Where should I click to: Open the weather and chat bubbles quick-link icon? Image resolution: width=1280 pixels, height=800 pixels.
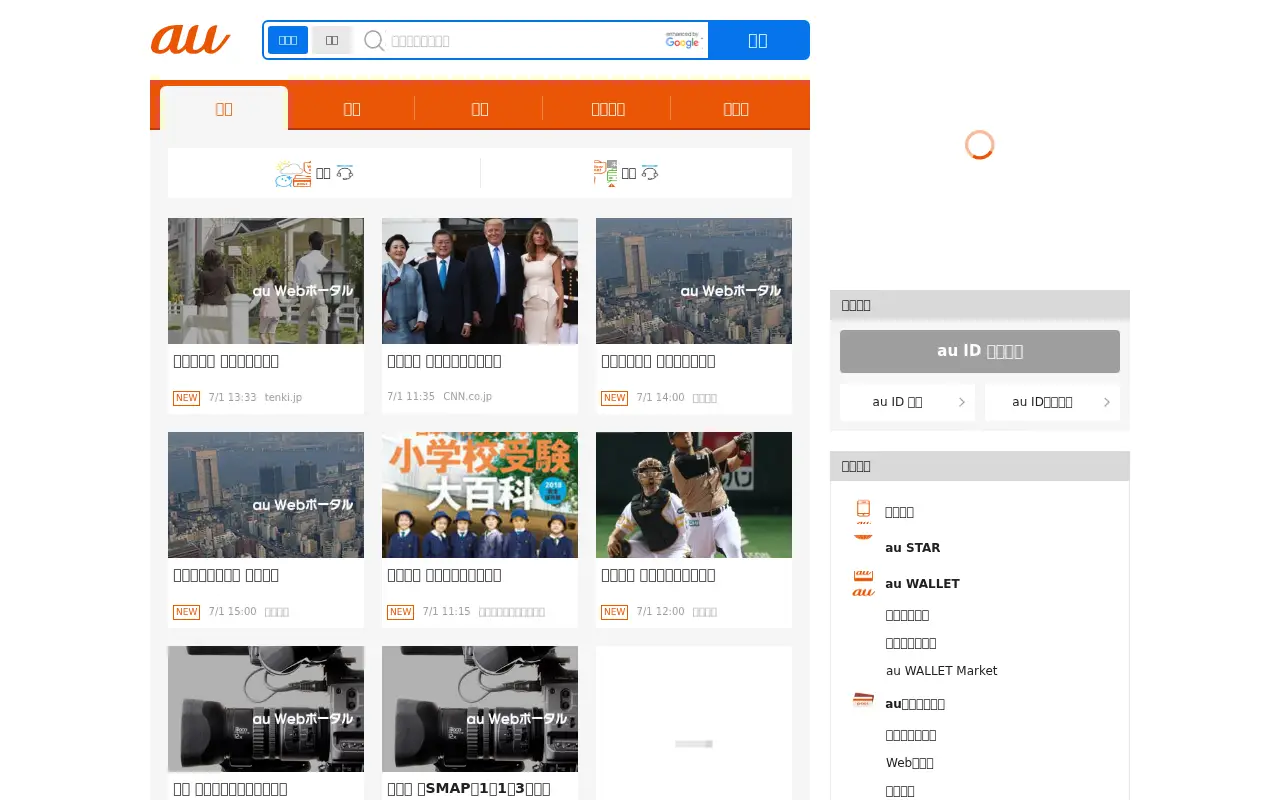coord(293,173)
